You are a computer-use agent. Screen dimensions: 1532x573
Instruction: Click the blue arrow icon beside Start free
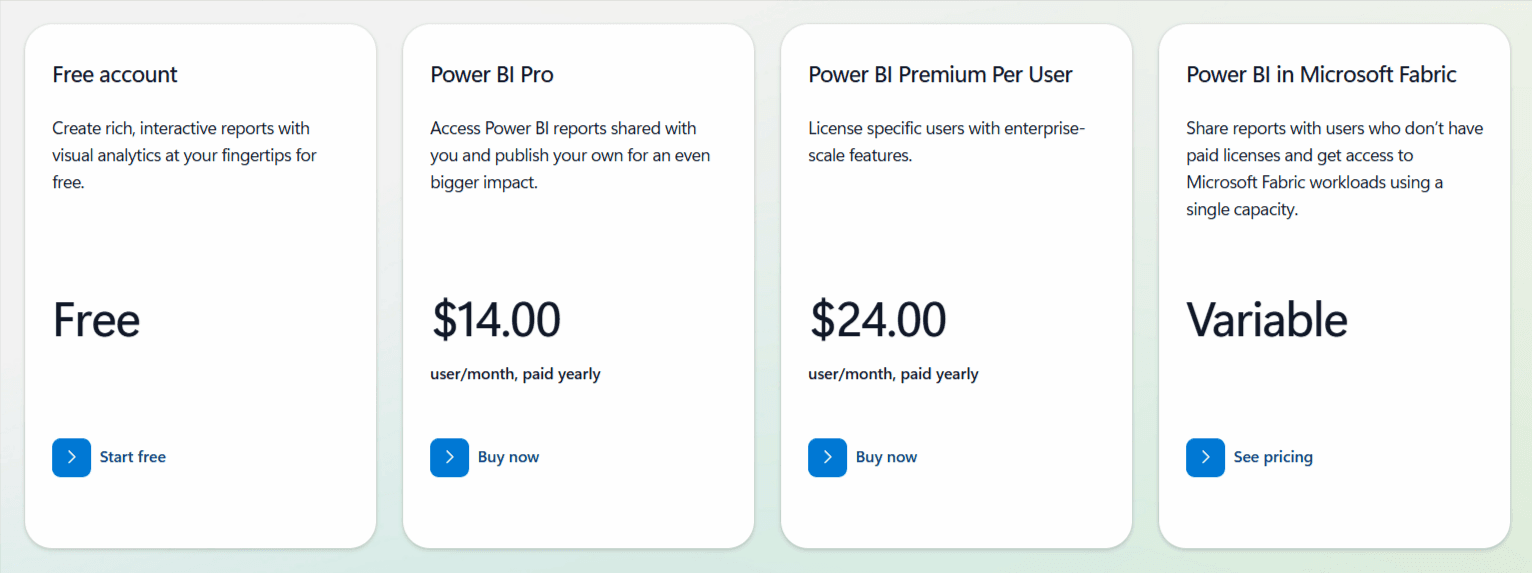(x=71, y=457)
